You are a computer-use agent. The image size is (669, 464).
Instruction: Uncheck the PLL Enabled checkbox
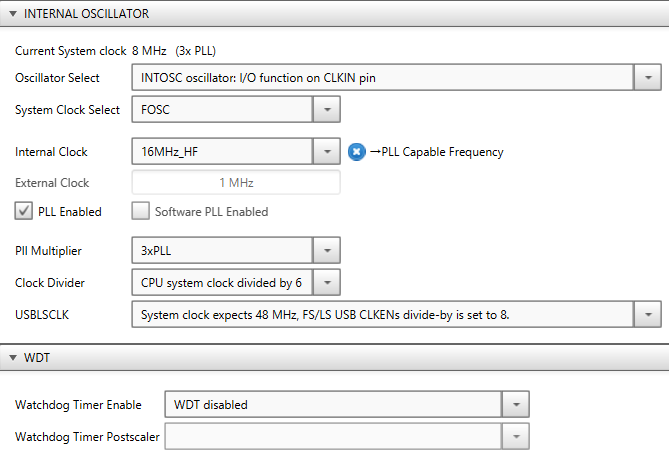[23, 211]
